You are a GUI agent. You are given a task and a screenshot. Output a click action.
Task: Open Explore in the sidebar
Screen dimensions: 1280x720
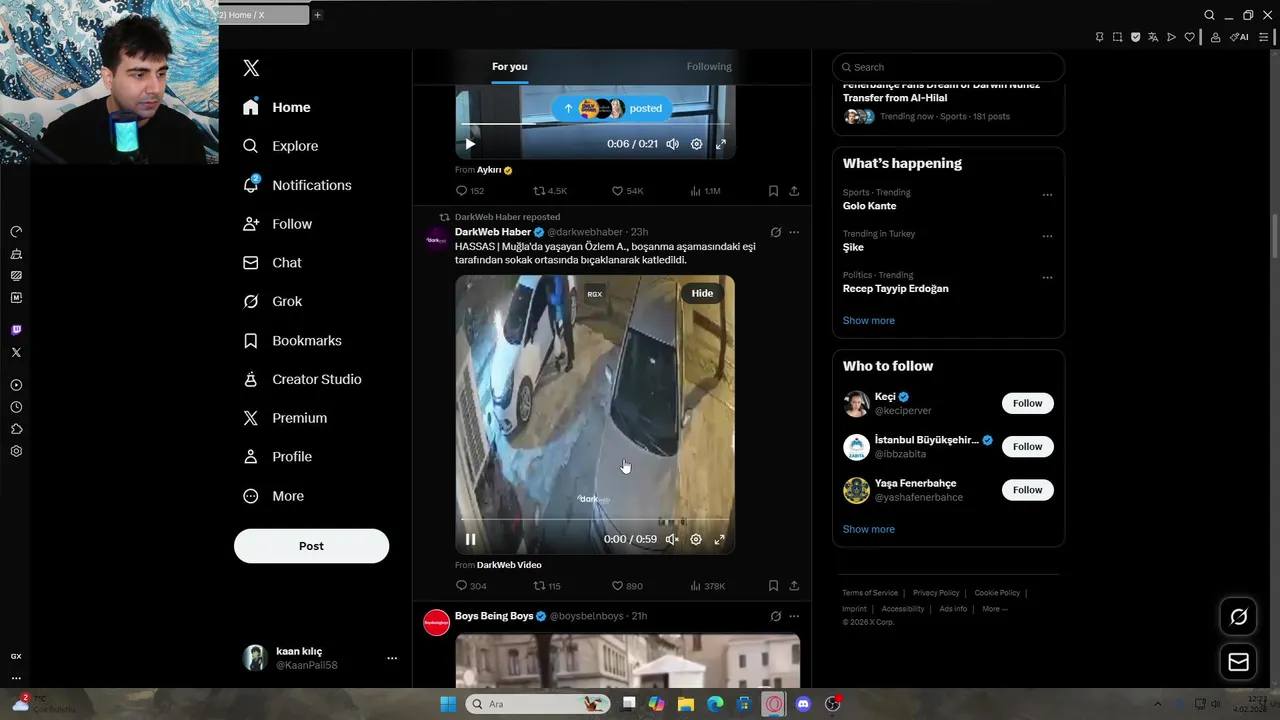coord(281,146)
